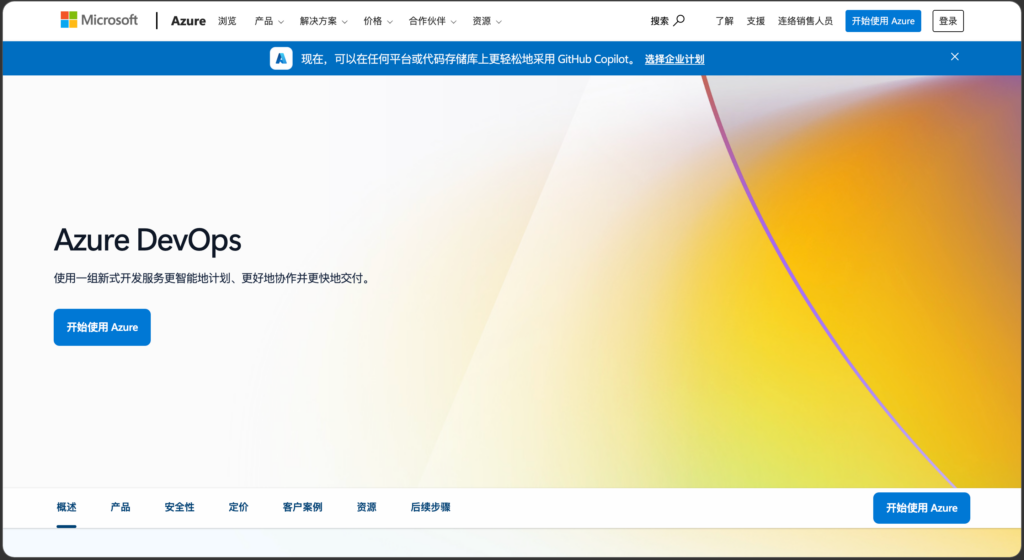Switch to the 产品 tab in the section bar
This screenshot has height=560, width=1024.
point(120,507)
